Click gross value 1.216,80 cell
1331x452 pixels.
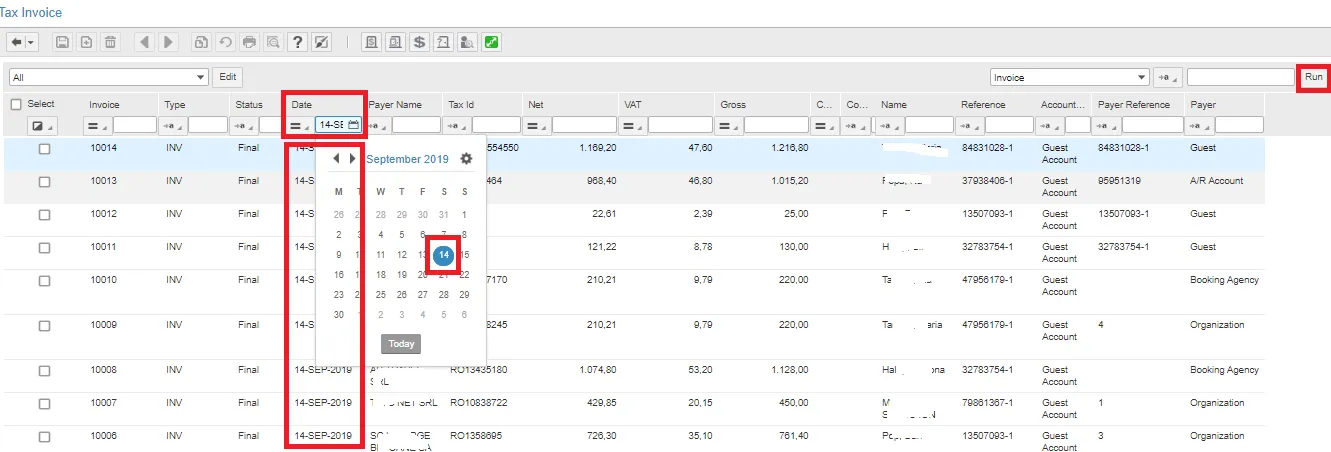788,148
